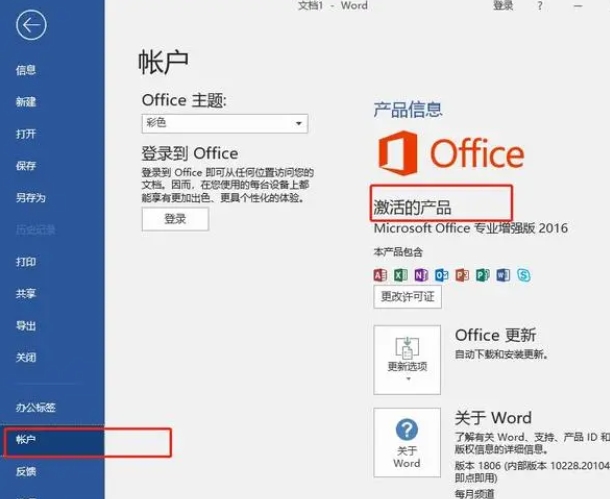610x499 pixels.
Task: Click the PowerPoint app icon
Action: (462, 275)
